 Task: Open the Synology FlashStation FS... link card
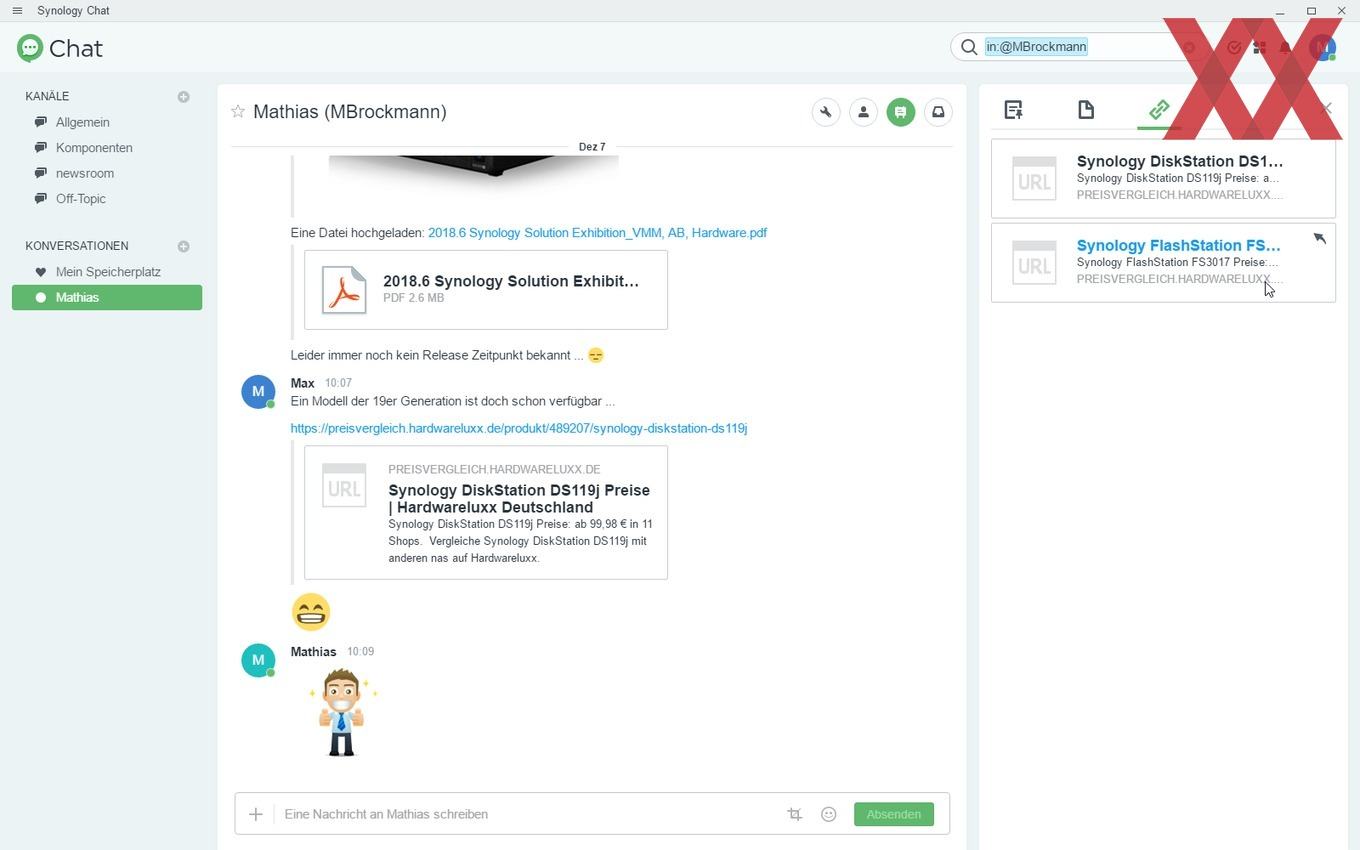click(1163, 262)
